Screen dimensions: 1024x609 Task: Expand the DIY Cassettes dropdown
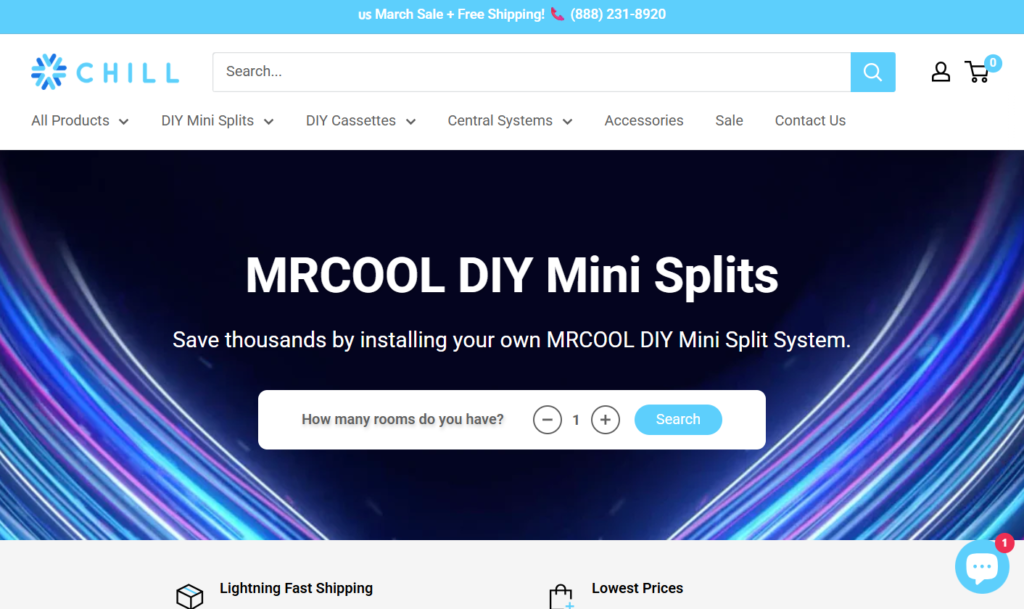tap(360, 121)
